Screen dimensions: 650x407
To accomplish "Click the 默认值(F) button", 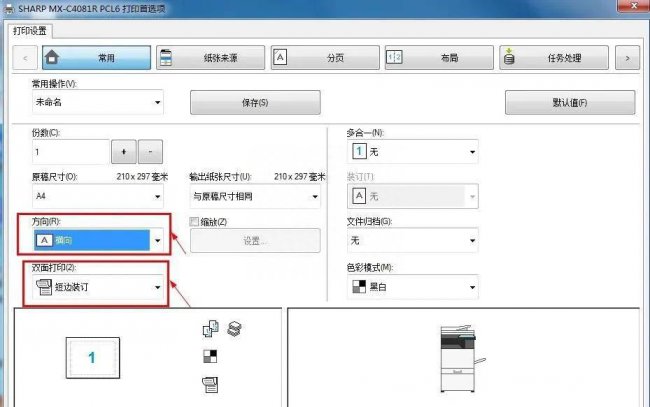I will tap(570, 102).
